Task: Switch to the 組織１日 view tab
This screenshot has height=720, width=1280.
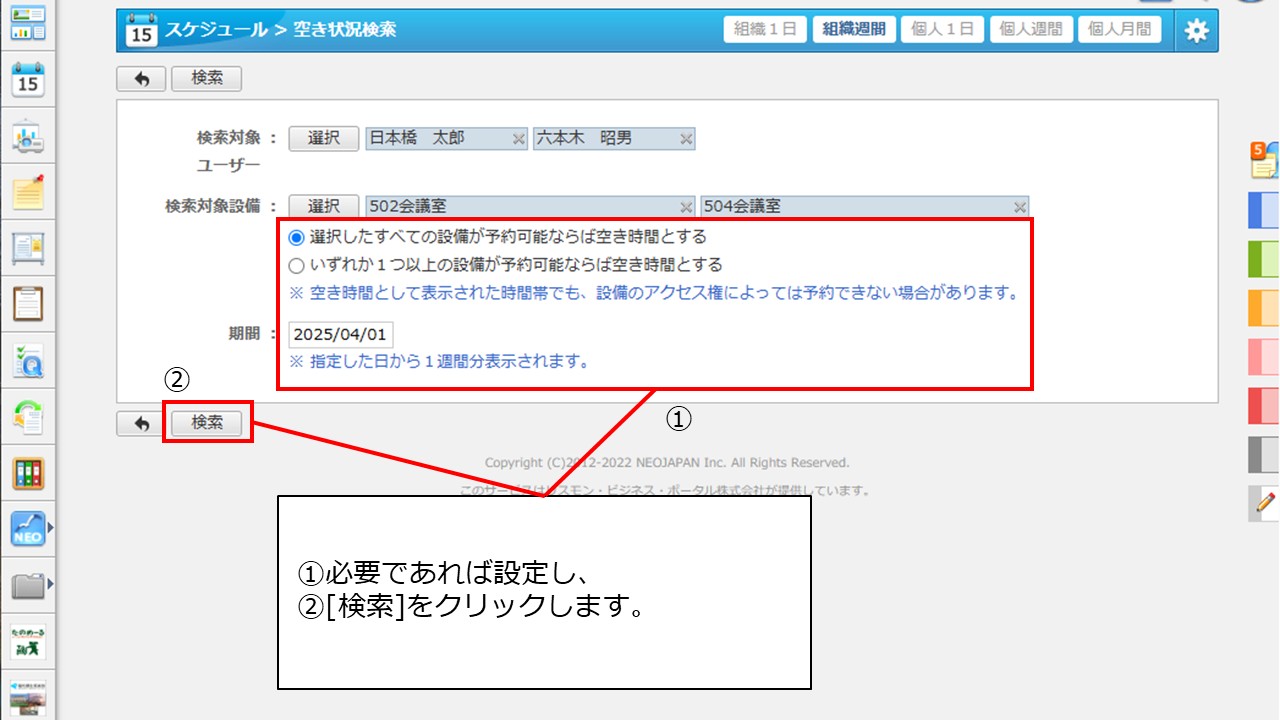Action: click(765, 29)
